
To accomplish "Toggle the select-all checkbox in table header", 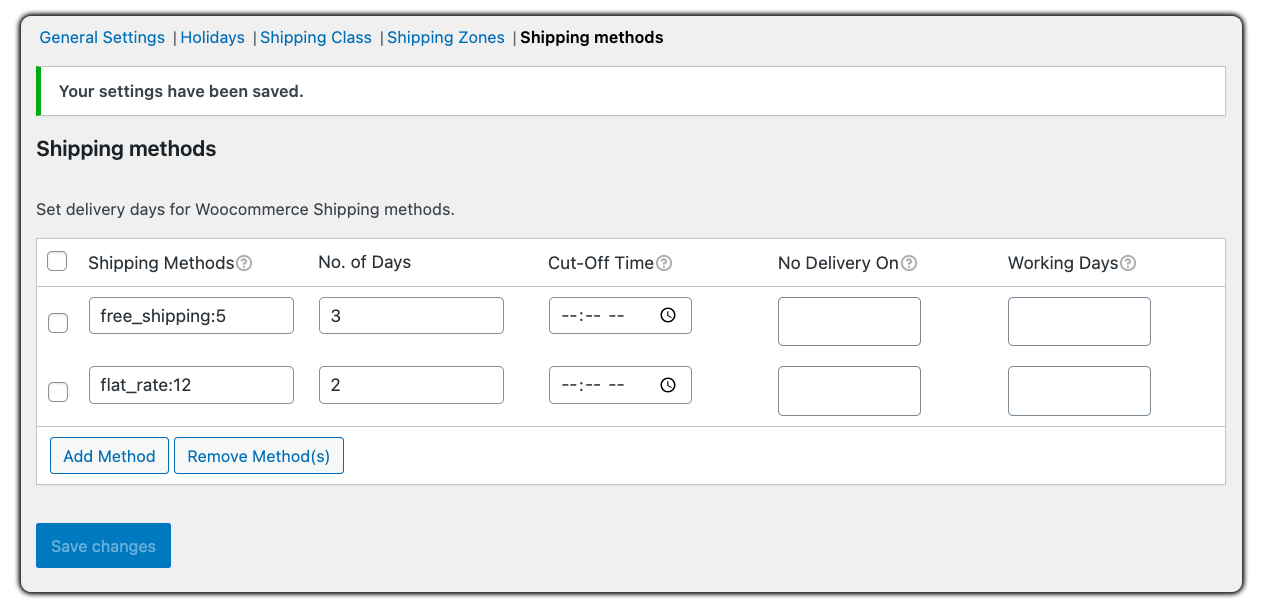I will pos(57,261).
